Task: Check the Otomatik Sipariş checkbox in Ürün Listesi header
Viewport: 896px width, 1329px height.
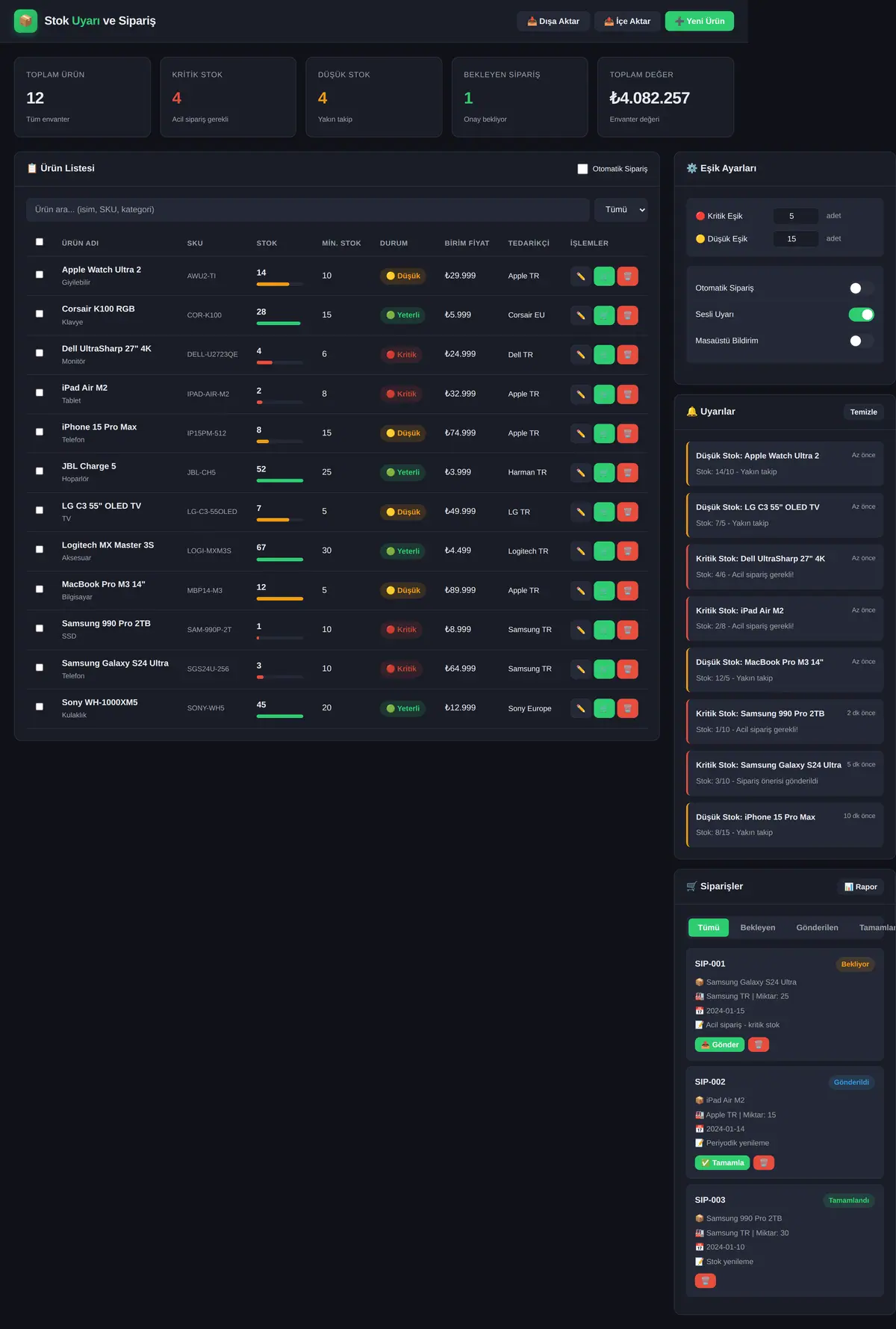Action: 582,169
